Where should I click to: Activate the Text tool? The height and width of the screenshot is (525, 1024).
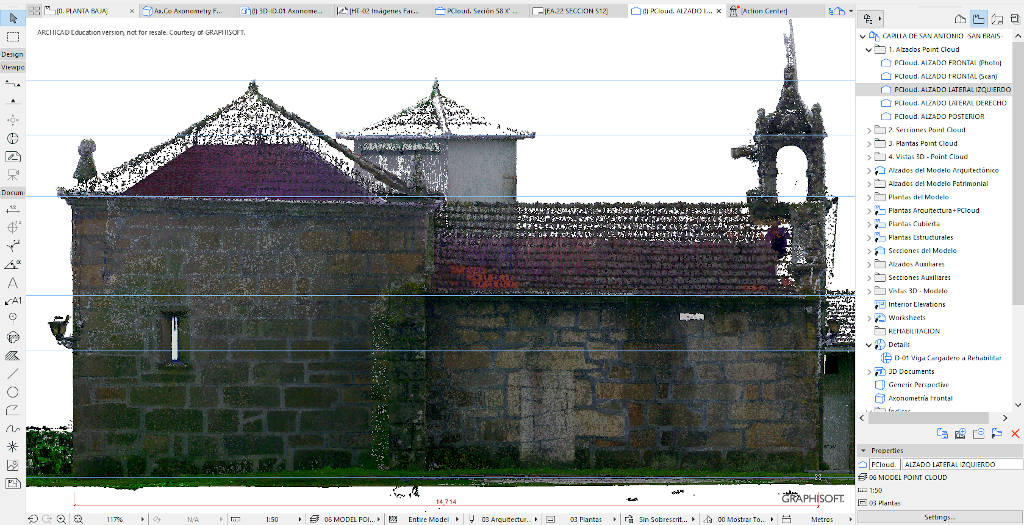point(13,283)
